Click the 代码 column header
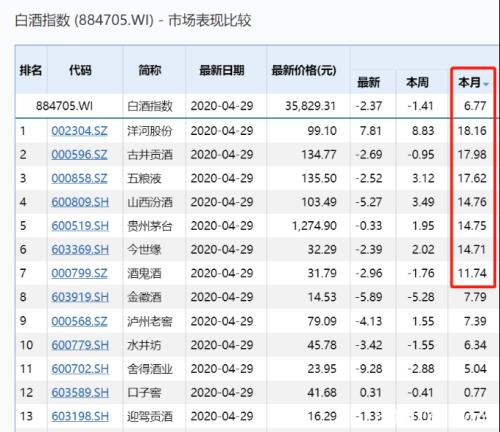This screenshot has width=500, height=432. pos(80,70)
